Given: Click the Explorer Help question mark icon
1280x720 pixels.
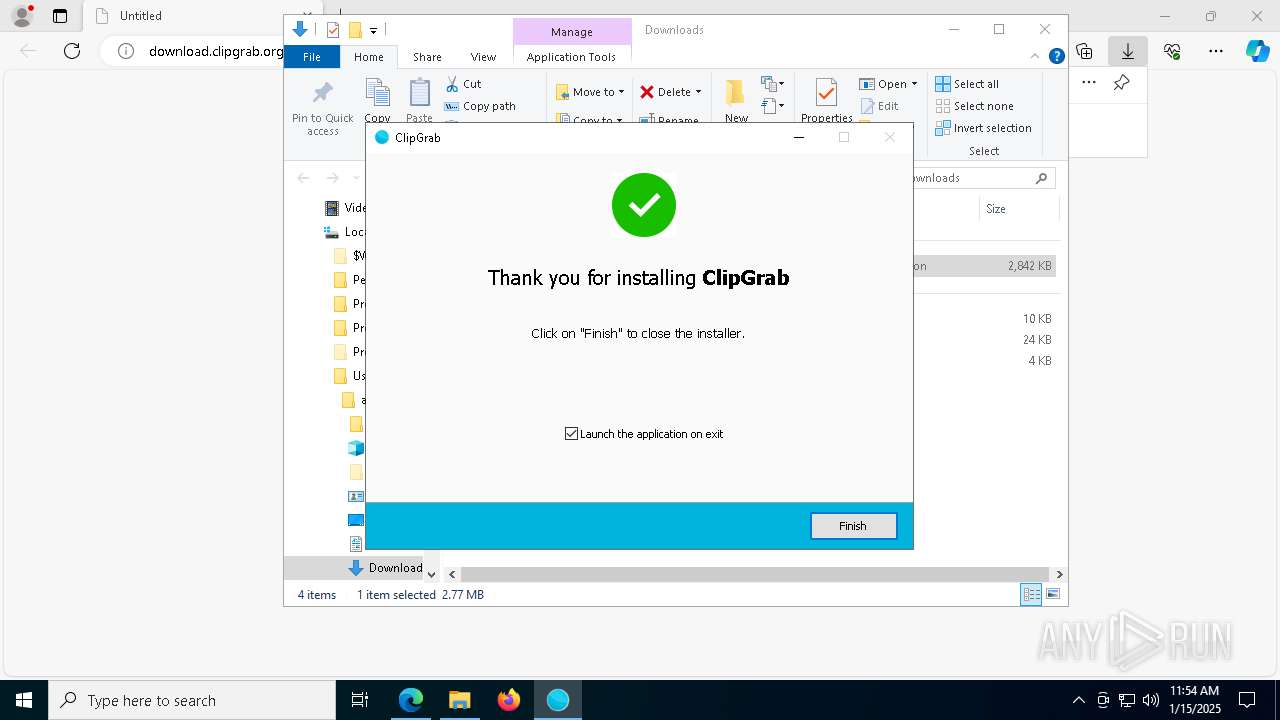Looking at the screenshot, I should [x=1056, y=56].
